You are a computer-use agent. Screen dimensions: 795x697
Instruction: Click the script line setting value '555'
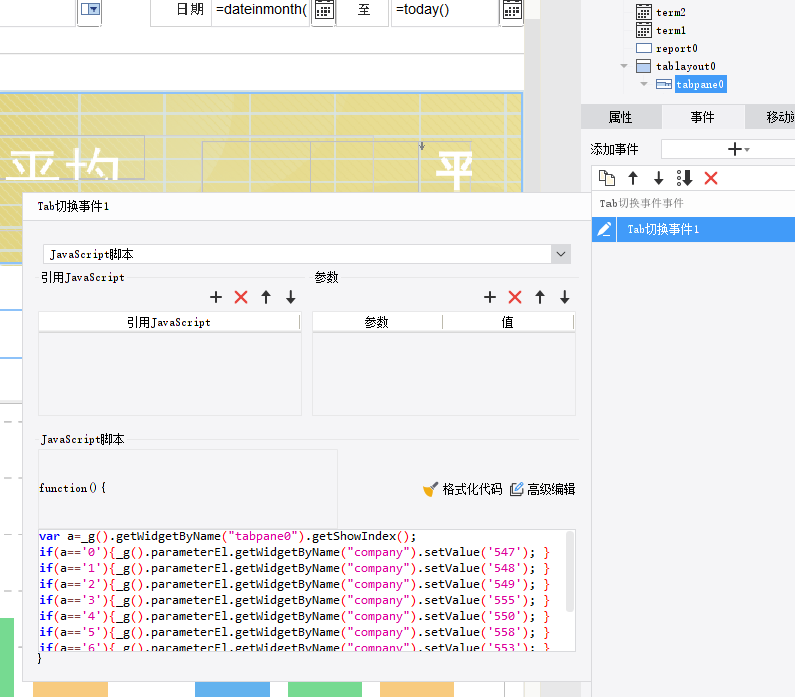click(x=294, y=600)
